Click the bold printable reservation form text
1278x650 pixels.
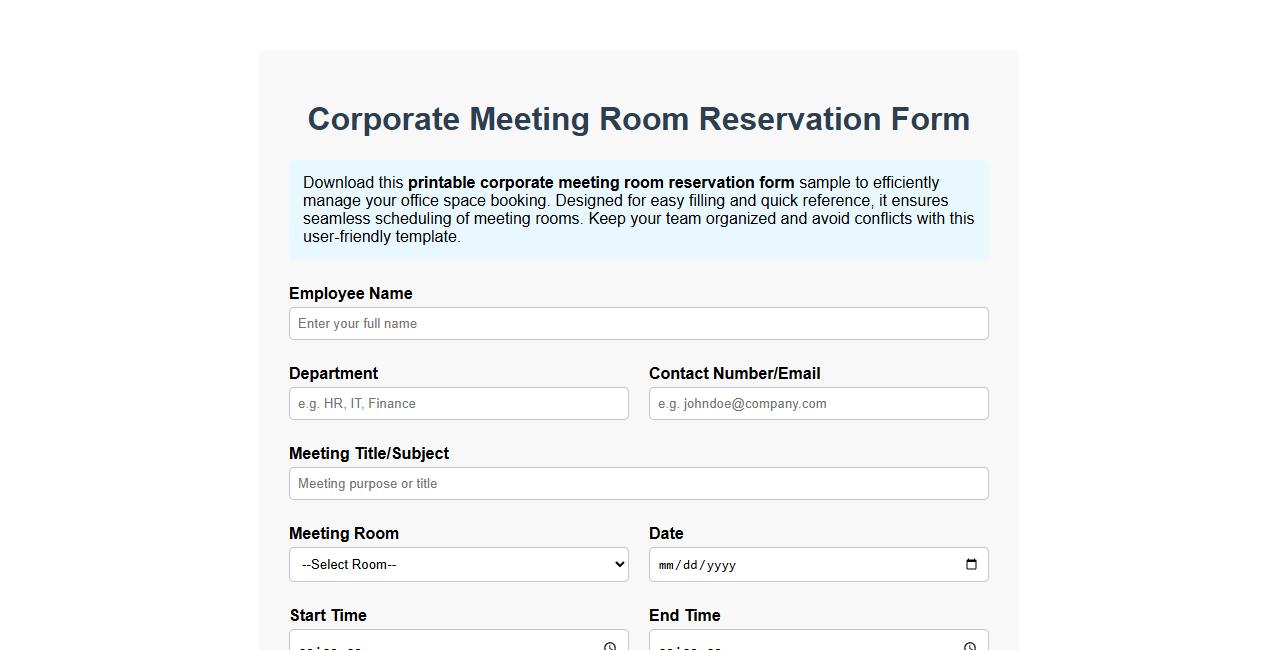(601, 182)
